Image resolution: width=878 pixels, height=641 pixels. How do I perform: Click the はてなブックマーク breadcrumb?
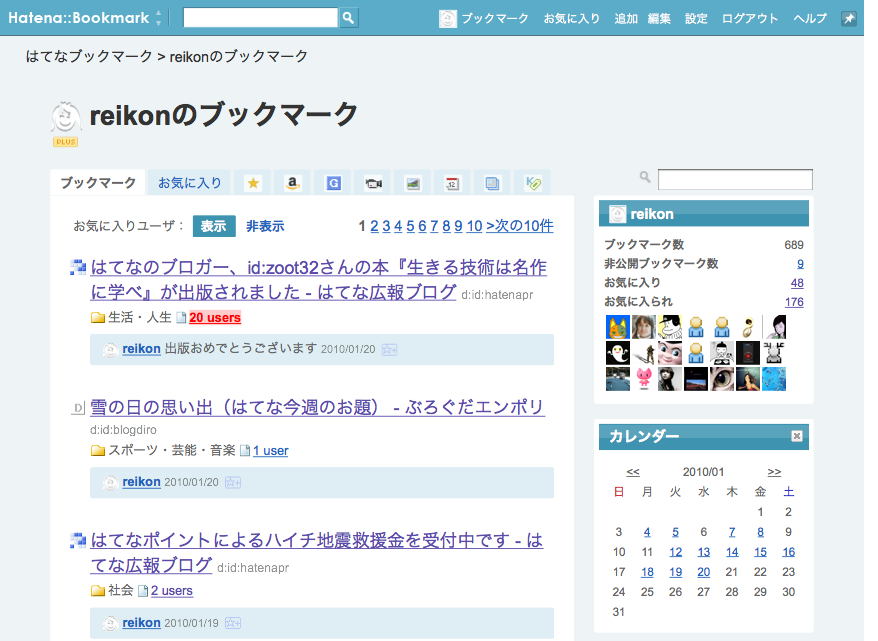coord(89,57)
